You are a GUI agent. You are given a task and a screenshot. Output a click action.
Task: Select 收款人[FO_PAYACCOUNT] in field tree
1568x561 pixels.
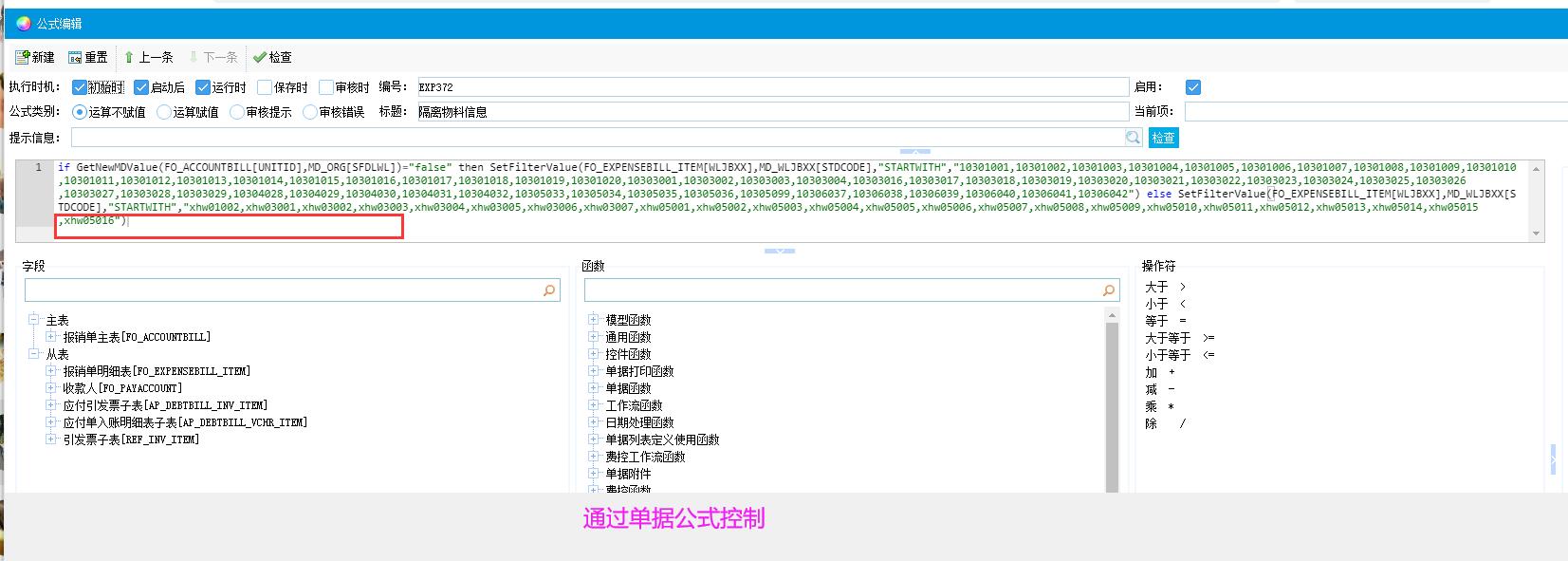(121, 388)
